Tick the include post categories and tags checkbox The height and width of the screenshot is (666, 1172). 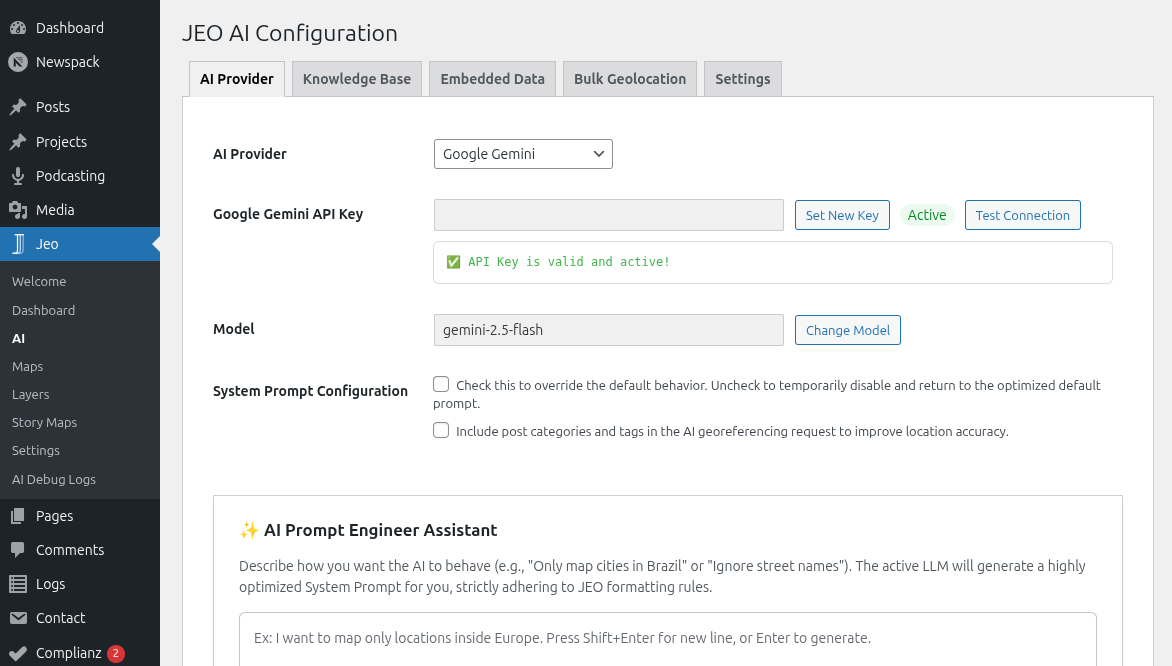click(441, 430)
